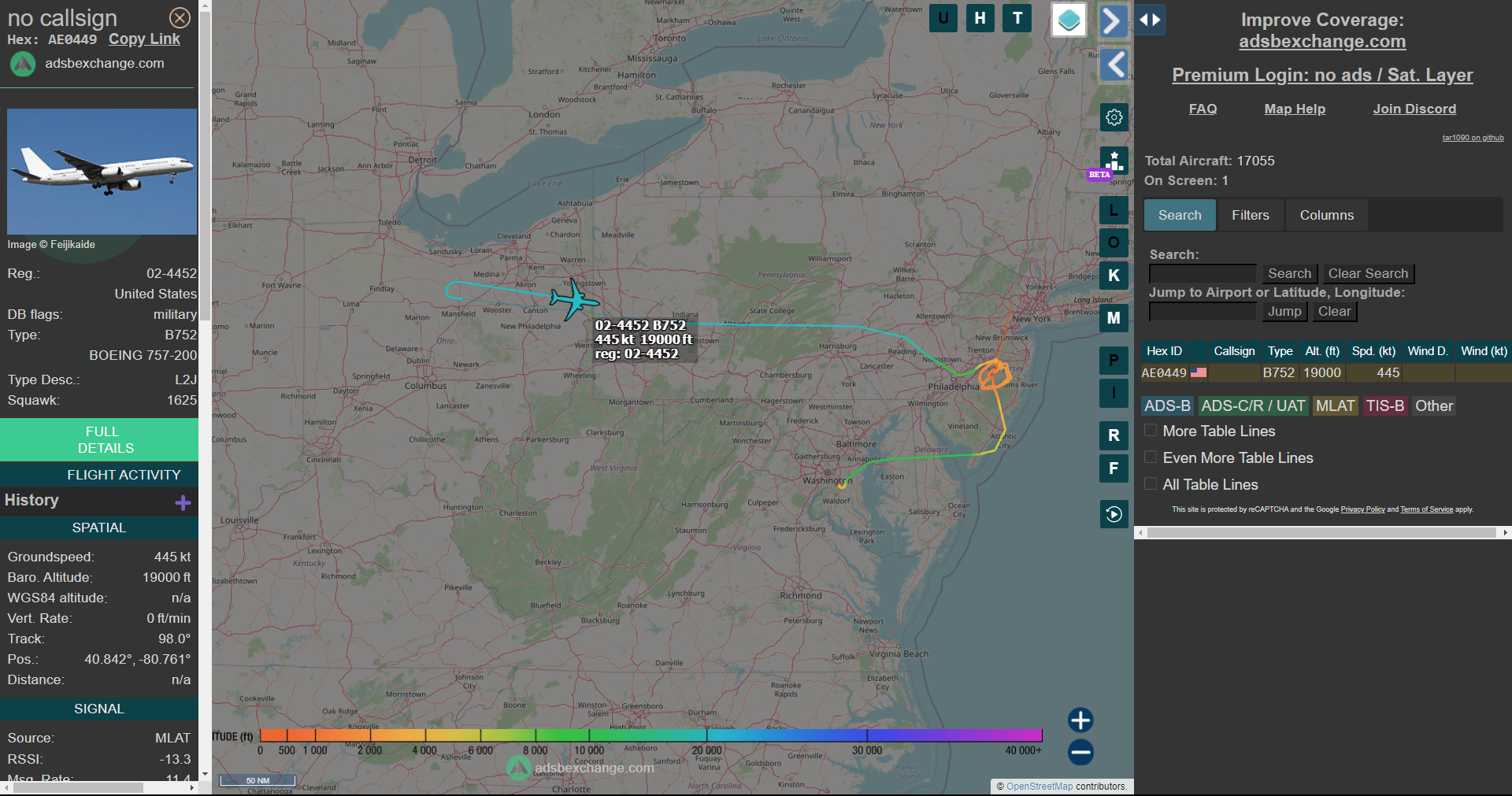Sort table by Type column

pyautogui.click(x=1280, y=351)
